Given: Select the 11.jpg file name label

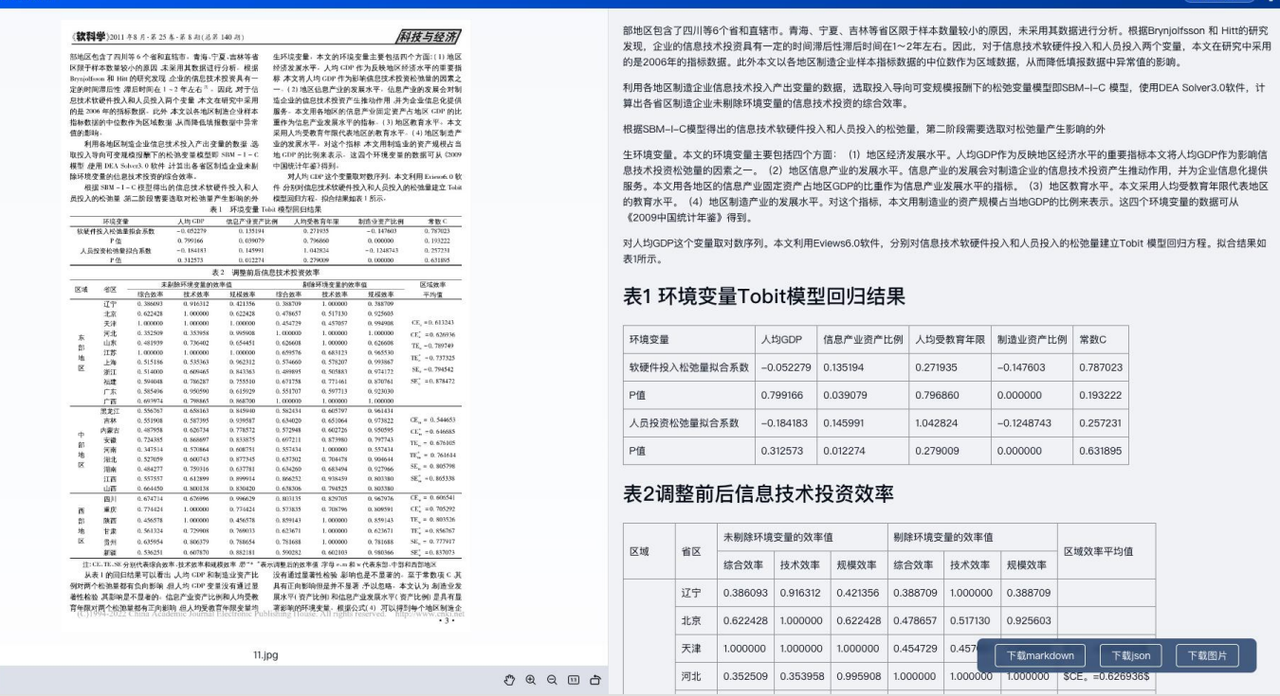Looking at the screenshot, I should [x=265, y=655].
